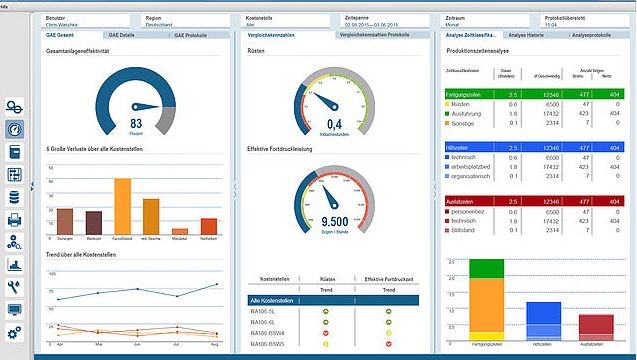Click yellow Rüsten trend icon for RA106-BSW5

pyautogui.click(x=325, y=344)
